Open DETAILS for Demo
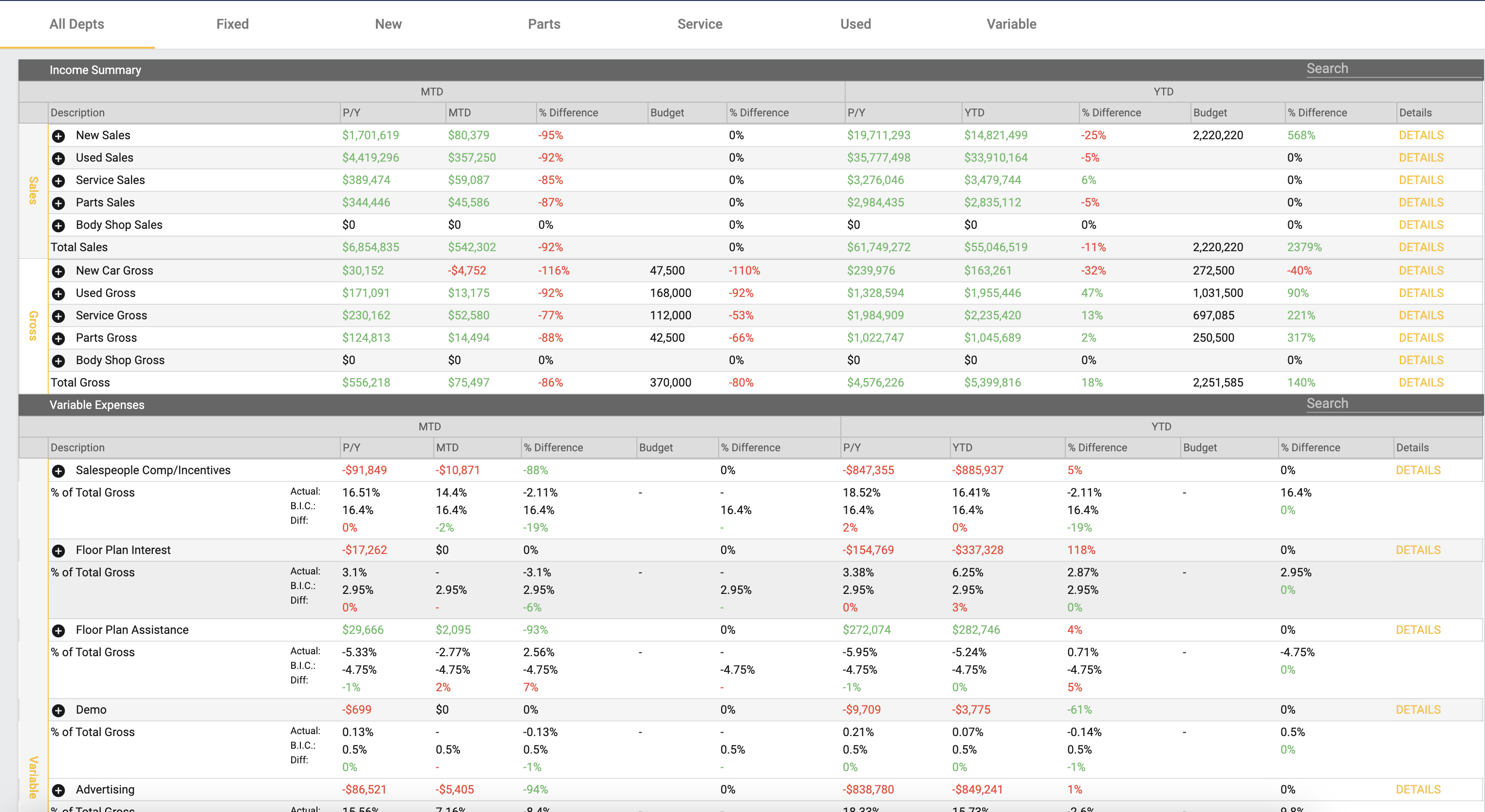The width and height of the screenshot is (1485, 812). 1418,710
